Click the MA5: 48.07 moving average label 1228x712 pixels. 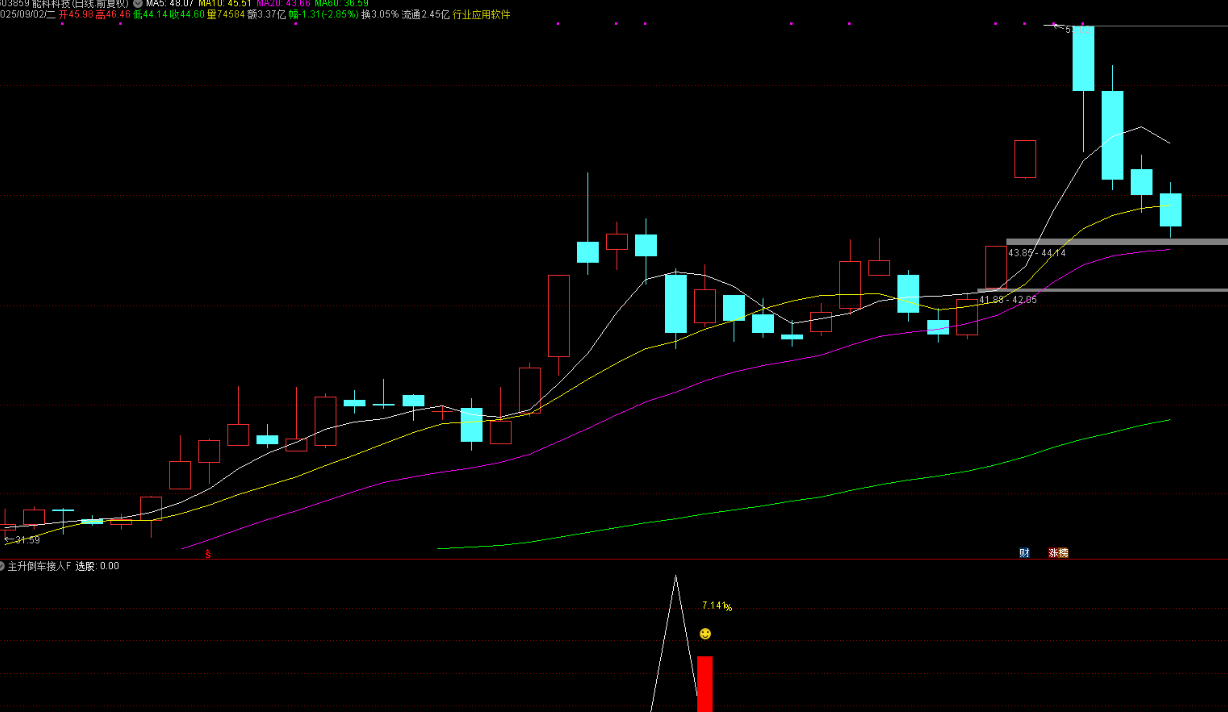[x=169, y=4]
